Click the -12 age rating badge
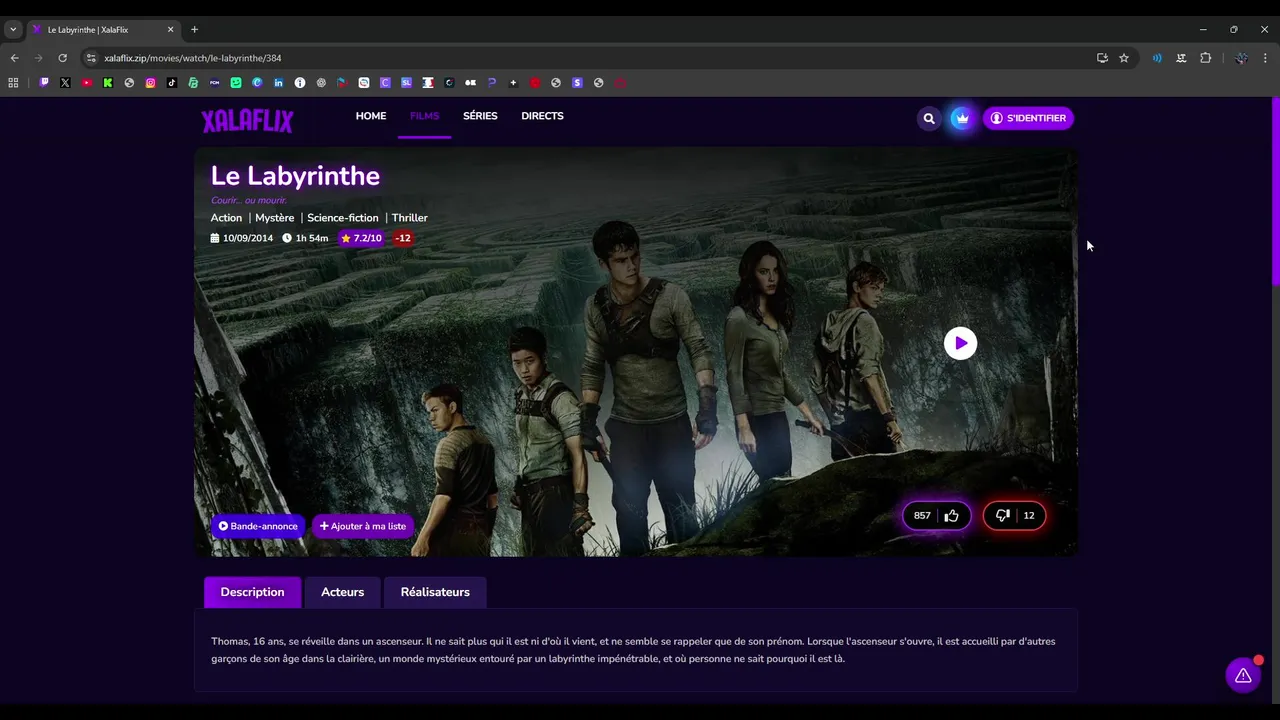The image size is (1280, 720). coord(403,238)
